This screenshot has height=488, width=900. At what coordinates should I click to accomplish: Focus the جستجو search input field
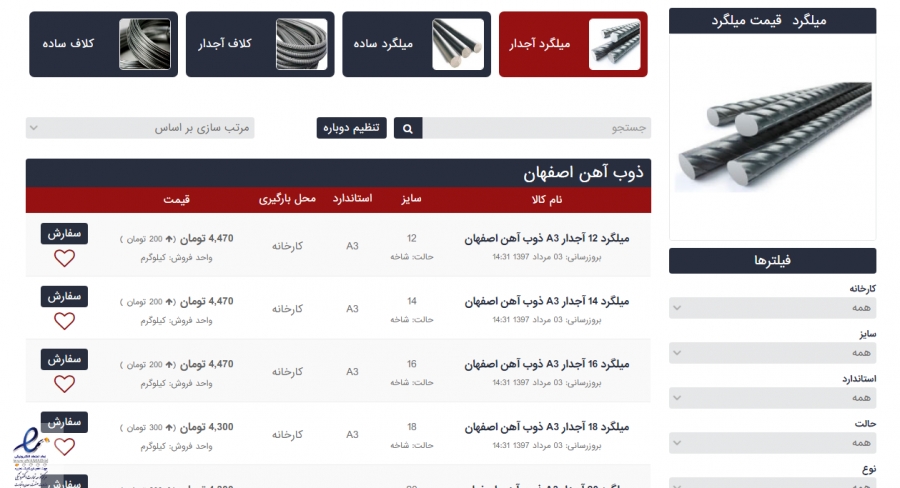pos(537,128)
